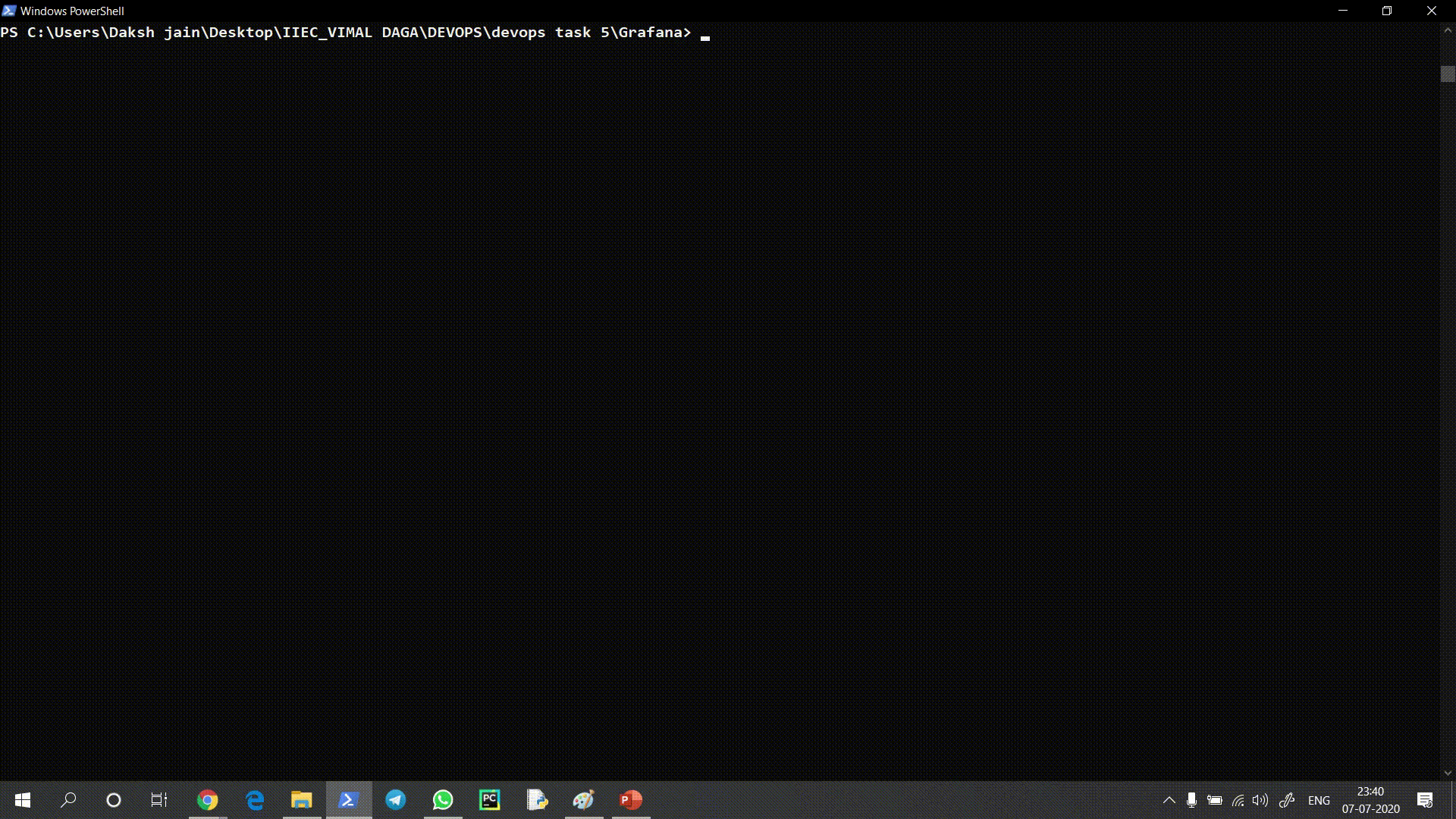The height and width of the screenshot is (819, 1456).
Task: Open the Wi-Fi network flyout
Action: tap(1238, 800)
